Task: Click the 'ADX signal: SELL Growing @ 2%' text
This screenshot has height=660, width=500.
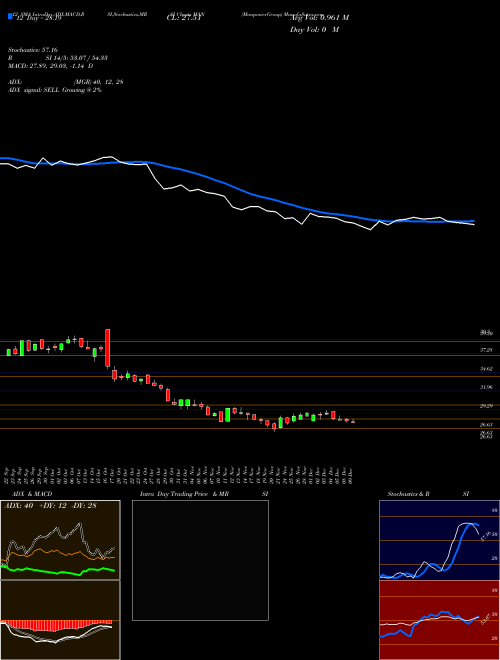Action: (x=55, y=90)
